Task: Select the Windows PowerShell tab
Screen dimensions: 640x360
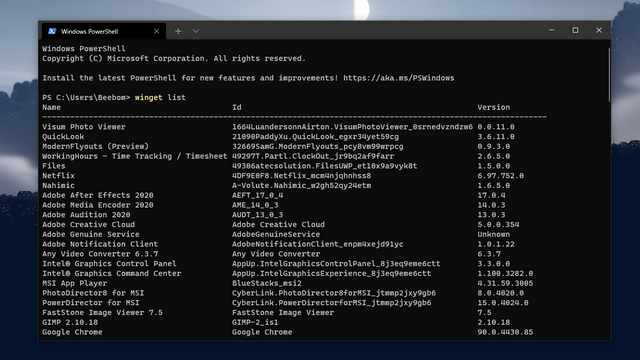Action: tap(104, 31)
